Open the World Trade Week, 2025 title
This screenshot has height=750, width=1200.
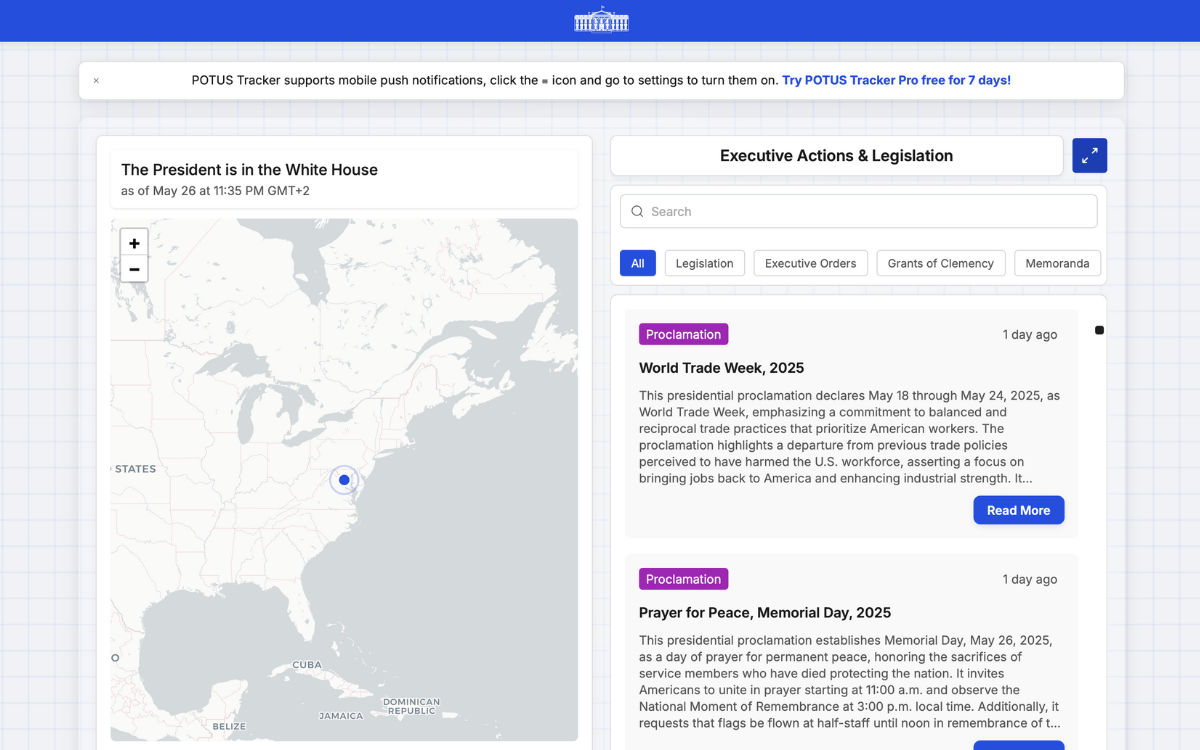(x=722, y=368)
